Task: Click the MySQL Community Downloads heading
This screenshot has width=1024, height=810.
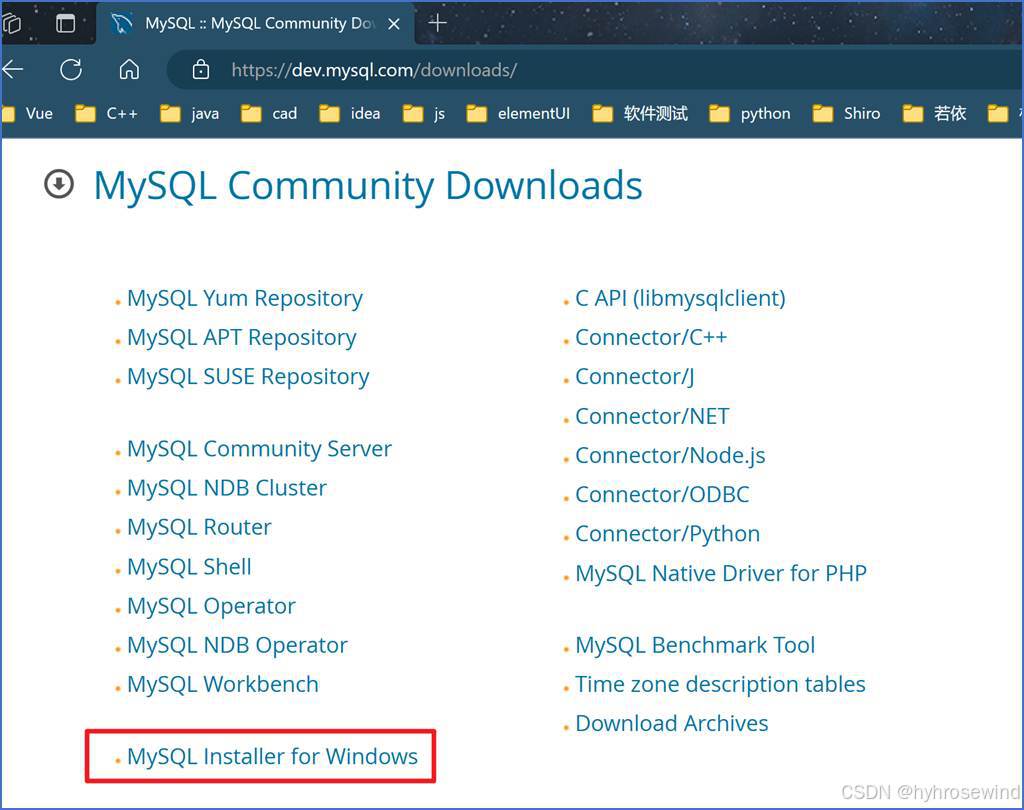Action: tap(368, 186)
